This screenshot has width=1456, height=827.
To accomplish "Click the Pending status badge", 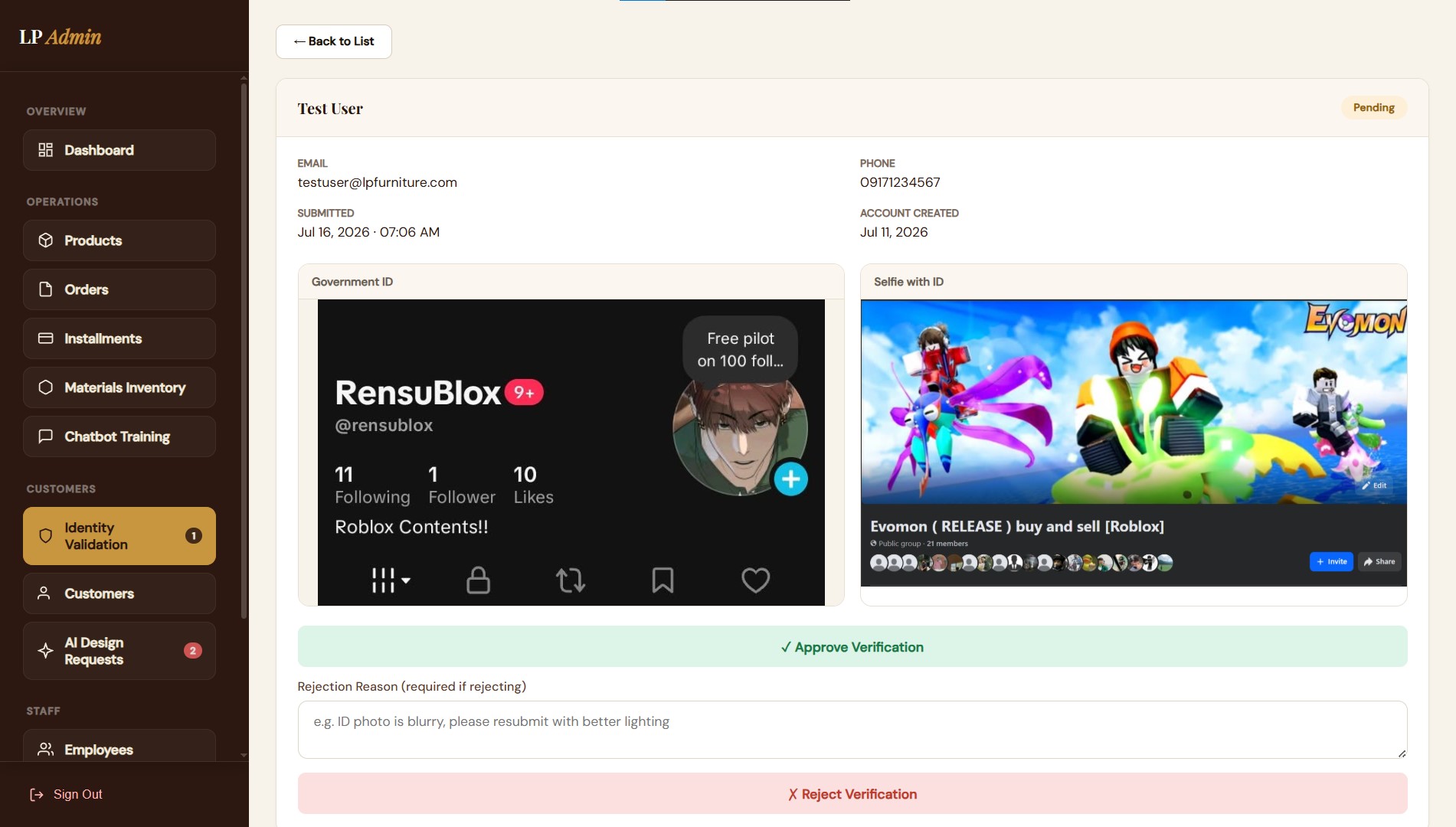I will [x=1374, y=108].
